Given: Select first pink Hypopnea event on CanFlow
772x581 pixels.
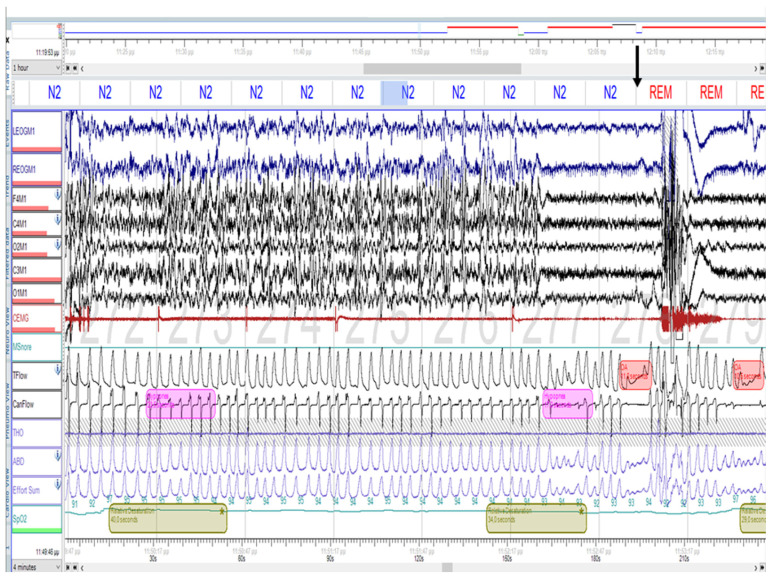Looking at the screenshot, I should click(181, 404).
